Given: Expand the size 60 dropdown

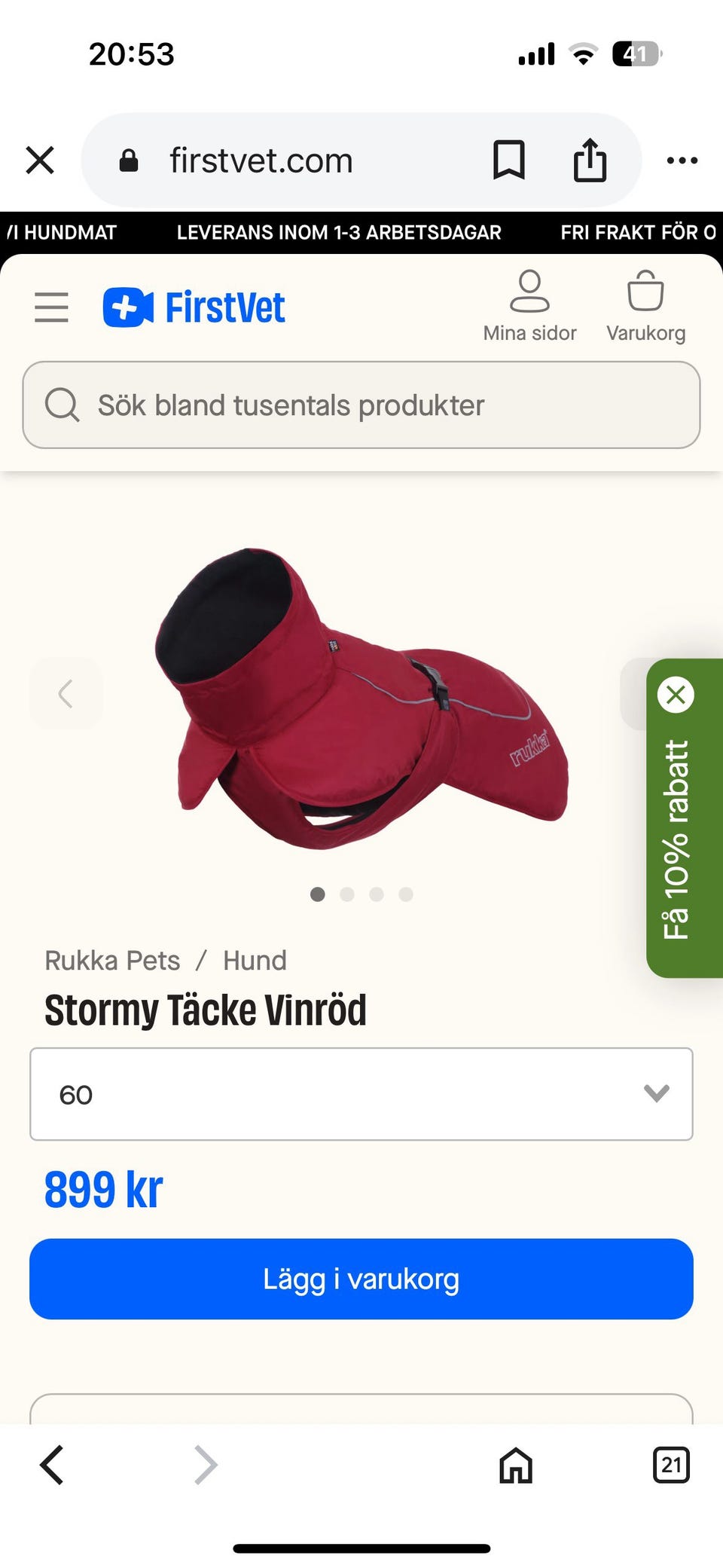Looking at the screenshot, I should pos(361,1094).
